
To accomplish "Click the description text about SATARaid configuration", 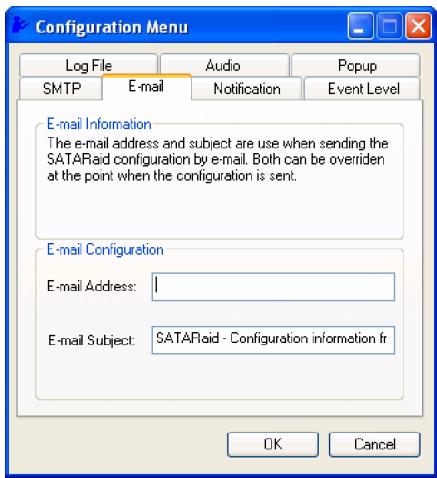I will click(217, 159).
